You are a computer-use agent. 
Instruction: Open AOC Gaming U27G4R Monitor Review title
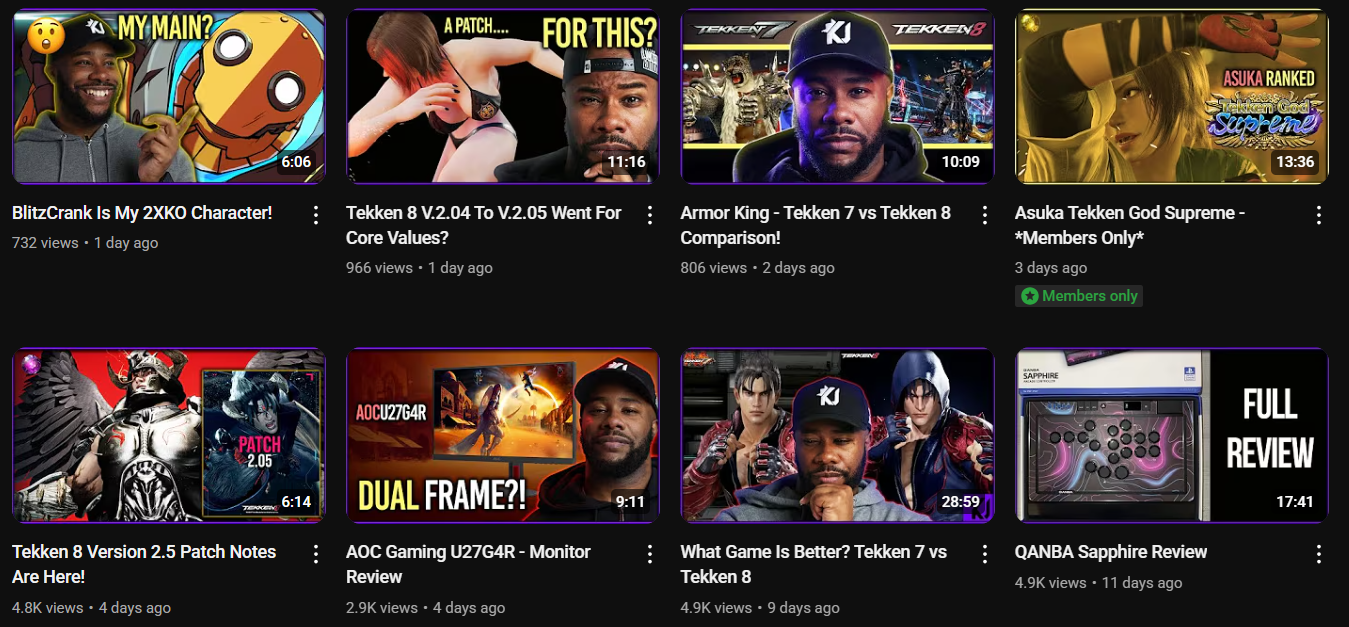point(468,564)
